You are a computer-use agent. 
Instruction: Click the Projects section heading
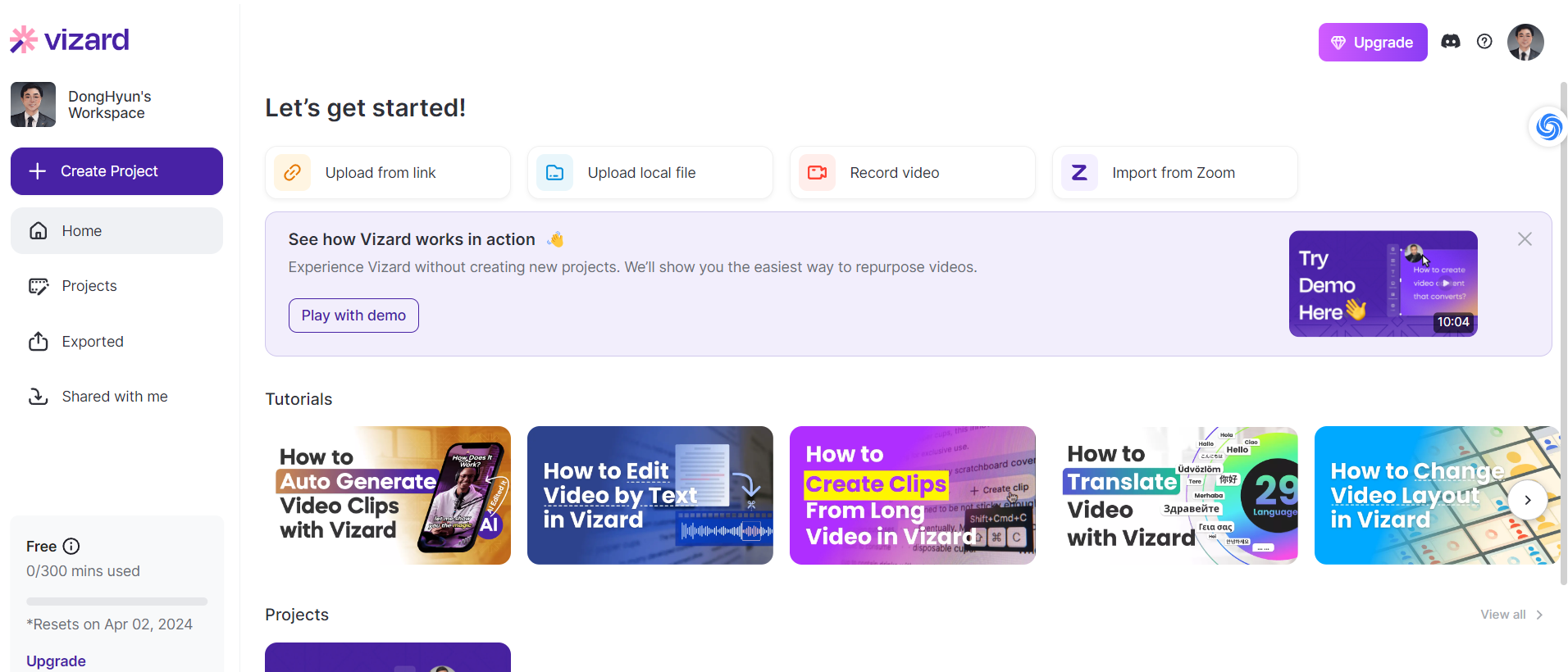coord(297,615)
